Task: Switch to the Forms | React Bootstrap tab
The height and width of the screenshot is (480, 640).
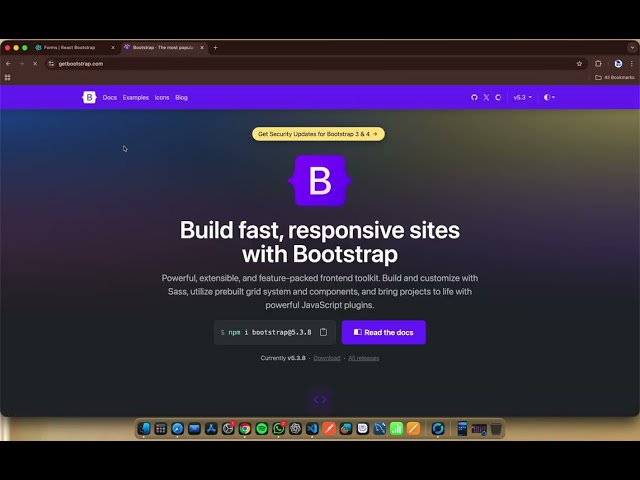Action: coord(75,48)
